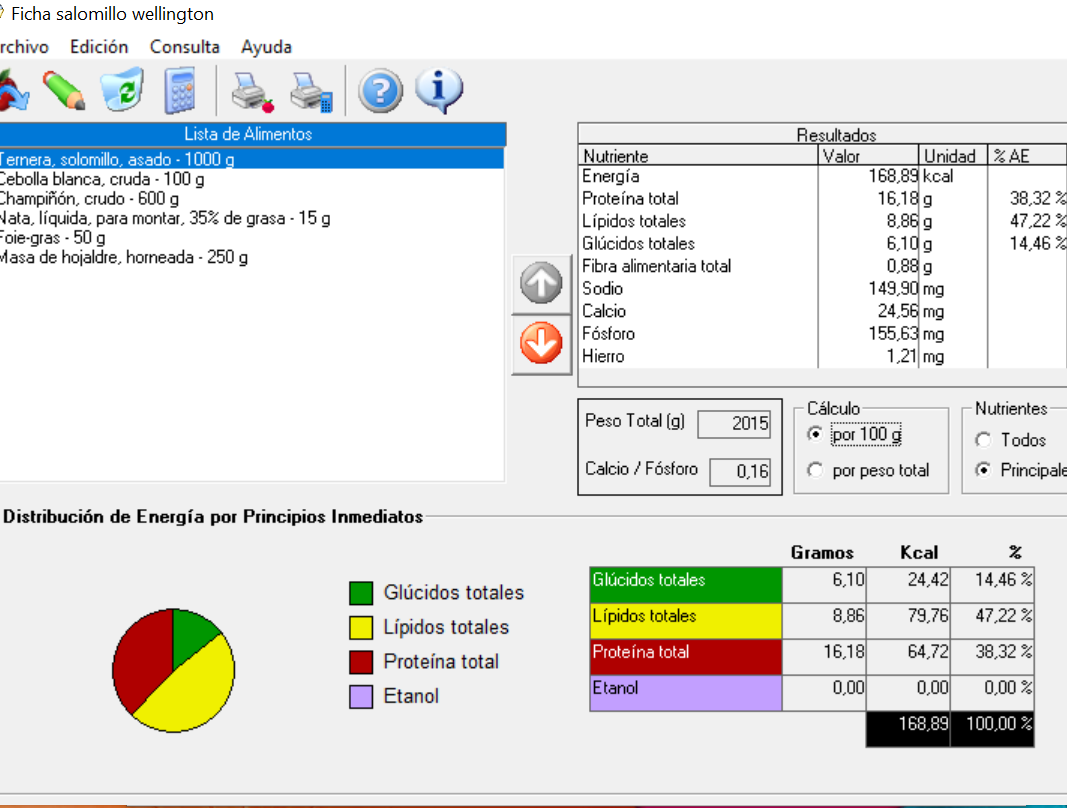The width and height of the screenshot is (1067, 808).
Task: Open help with the question mark icon
Action: click(x=380, y=92)
